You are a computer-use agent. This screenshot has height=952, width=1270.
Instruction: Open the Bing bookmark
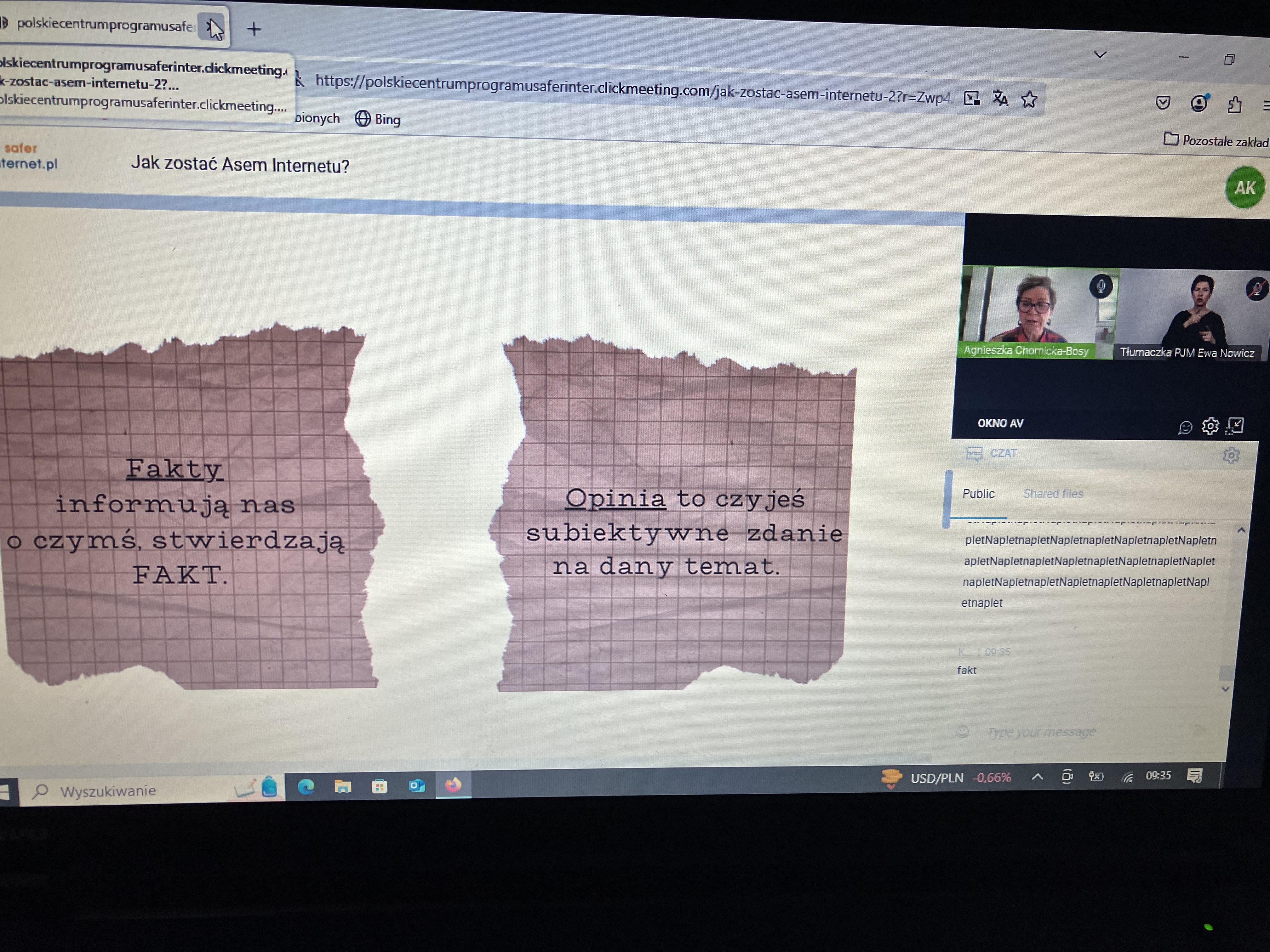click(378, 119)
